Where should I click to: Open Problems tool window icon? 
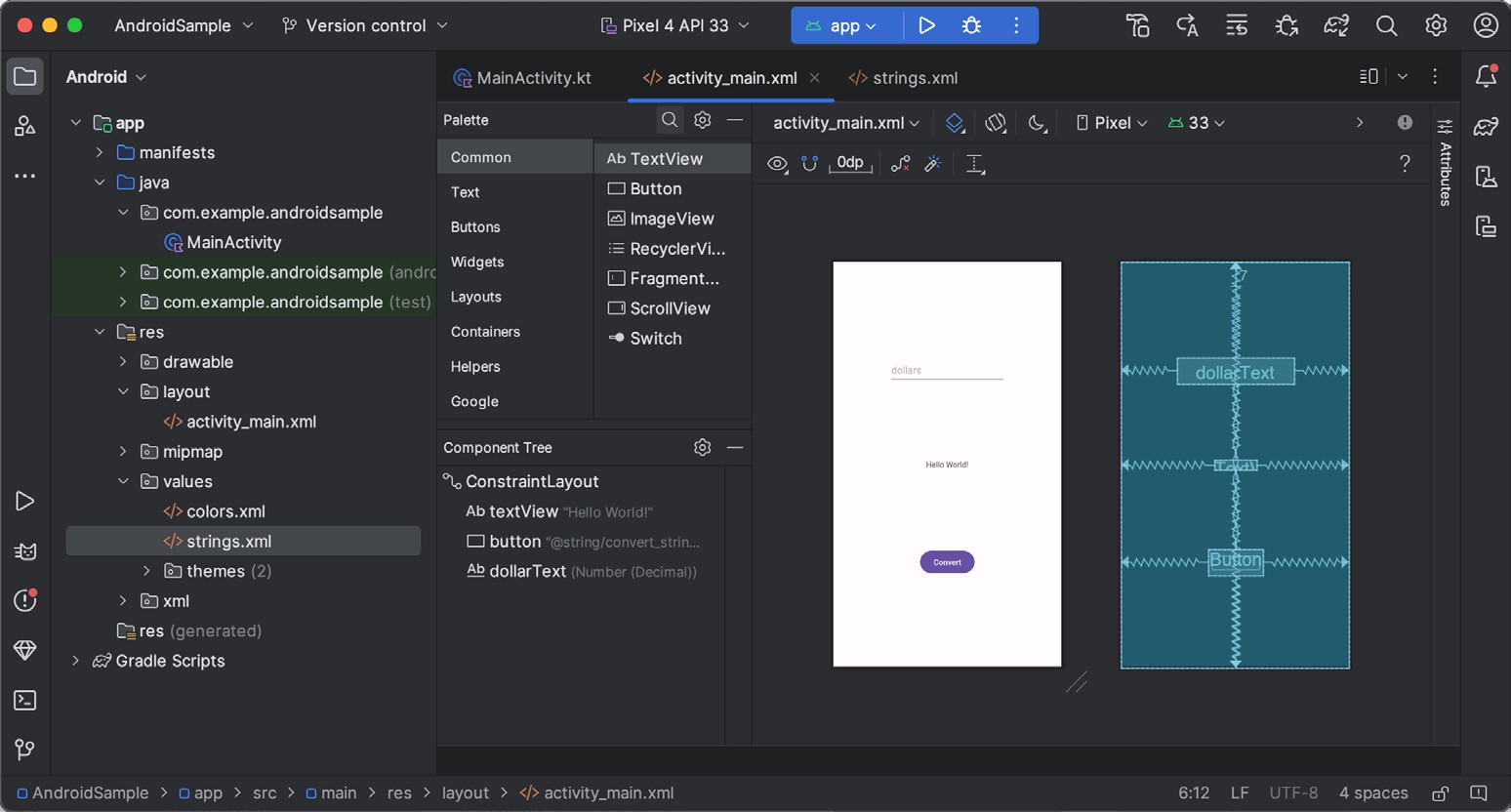(x=24, y=600)
